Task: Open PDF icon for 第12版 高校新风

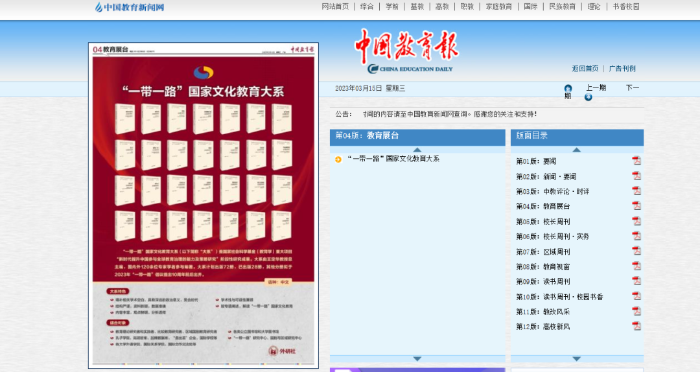Action: point(636,326)
